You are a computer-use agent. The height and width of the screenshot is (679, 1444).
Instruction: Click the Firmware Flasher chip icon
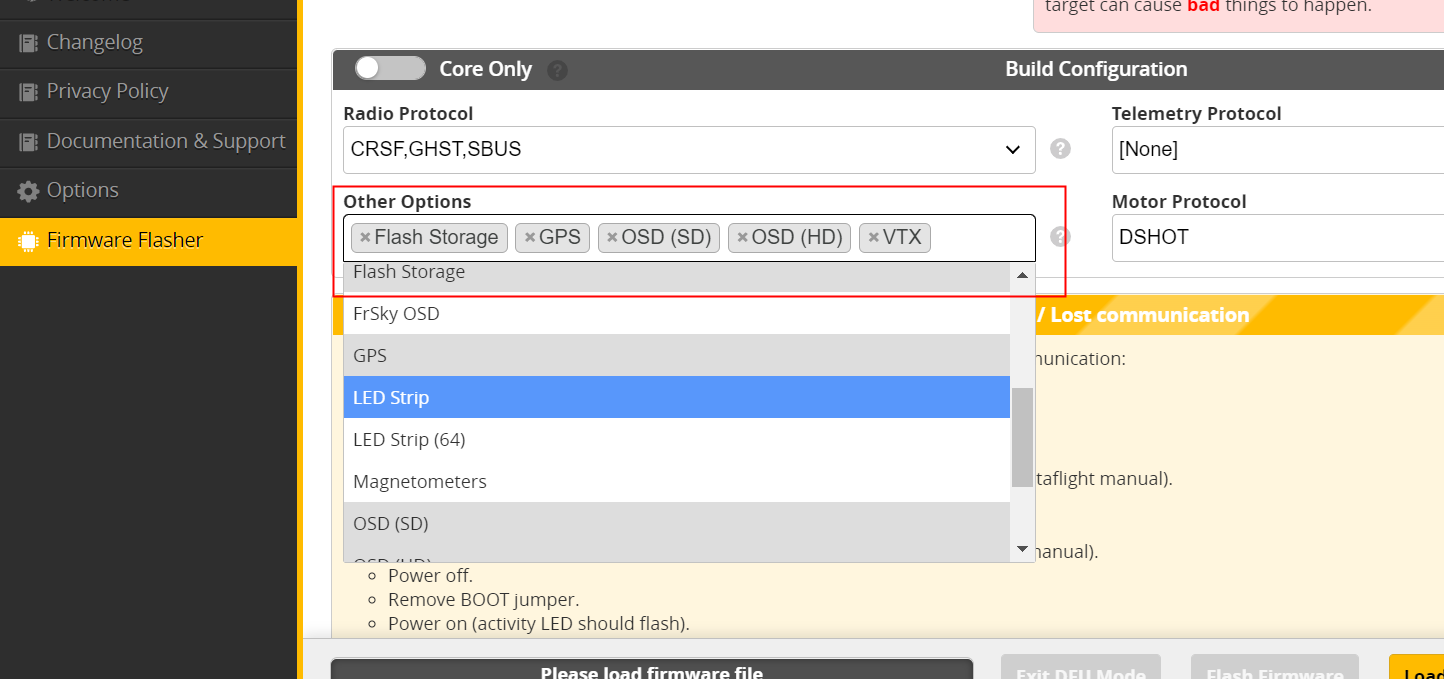click(28, 241)
